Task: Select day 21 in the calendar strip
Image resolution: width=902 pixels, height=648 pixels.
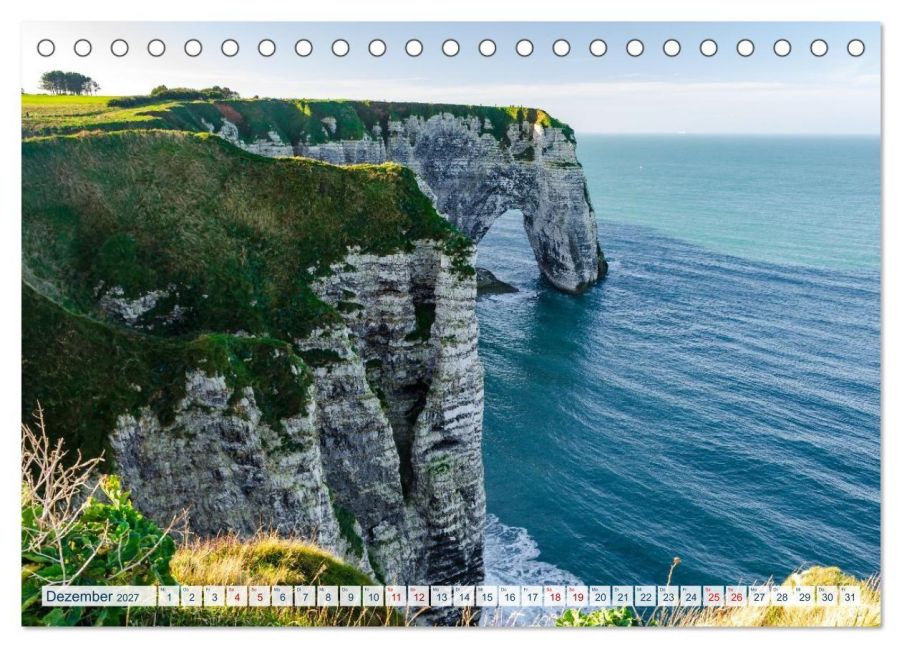Action: [623, 597]
